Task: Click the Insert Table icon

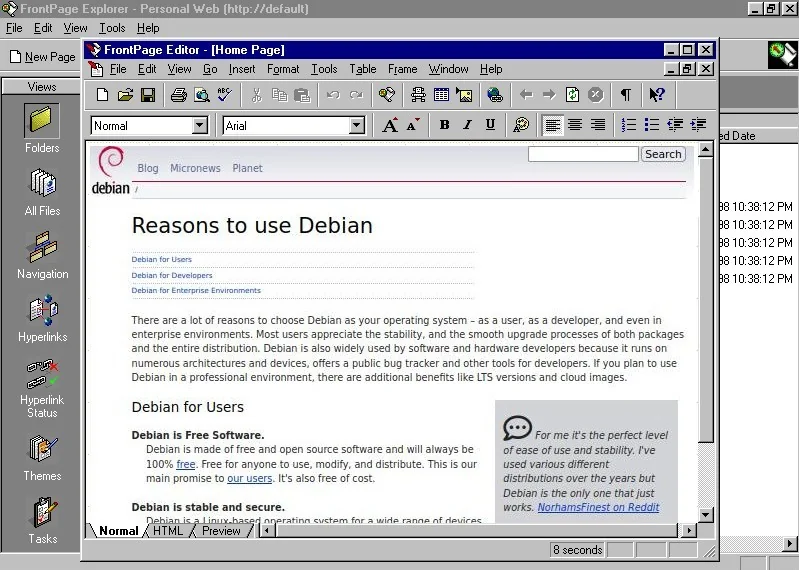Action: pyautogui.click(x=441, y=95)
